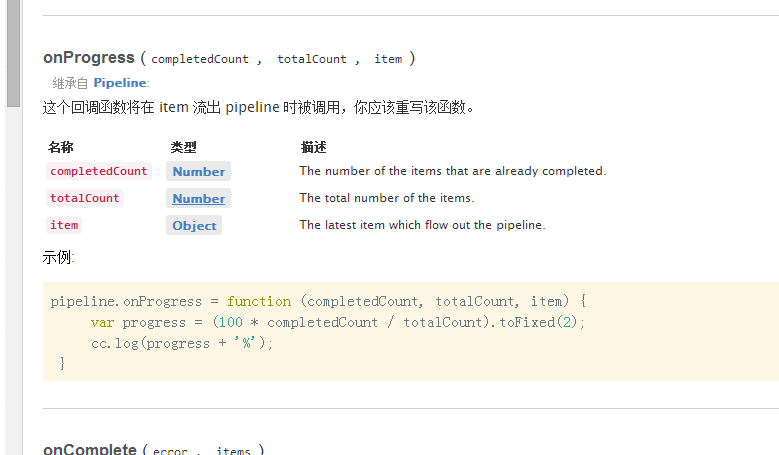The height and width of the screenshot is (455, 779).
Task: Select item name in parameter table
Action: pyautogui.click(x=64, y=225)
